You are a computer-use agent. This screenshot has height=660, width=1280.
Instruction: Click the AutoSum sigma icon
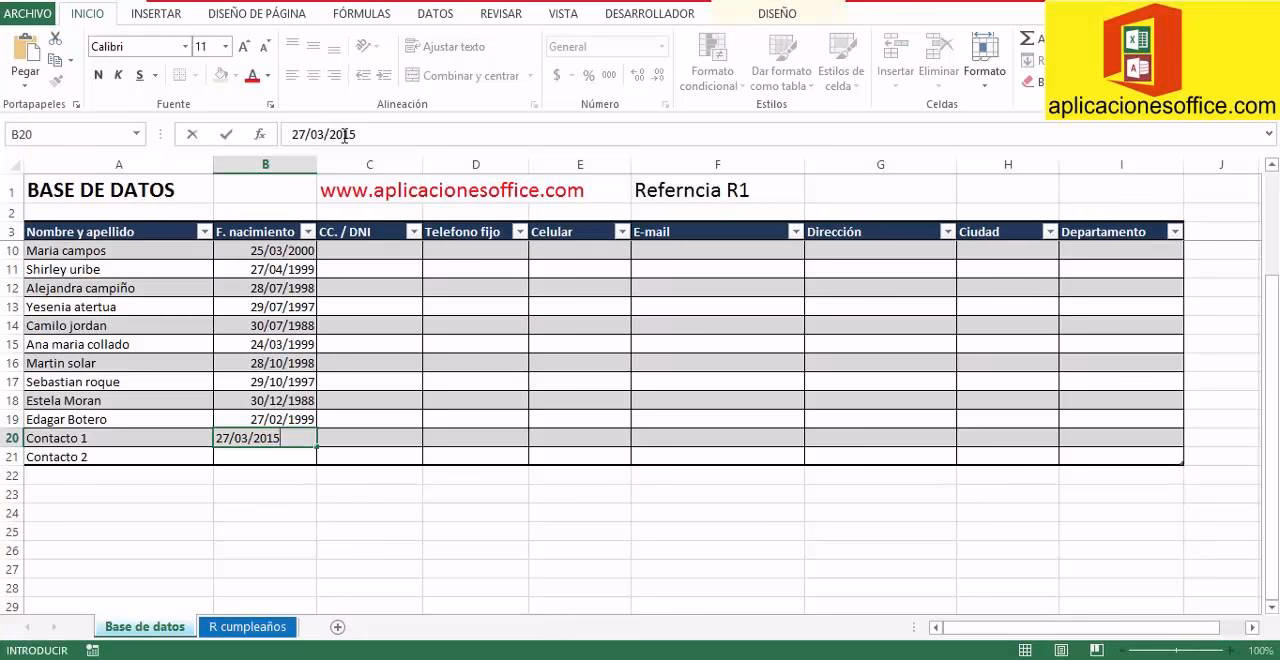1027,38
